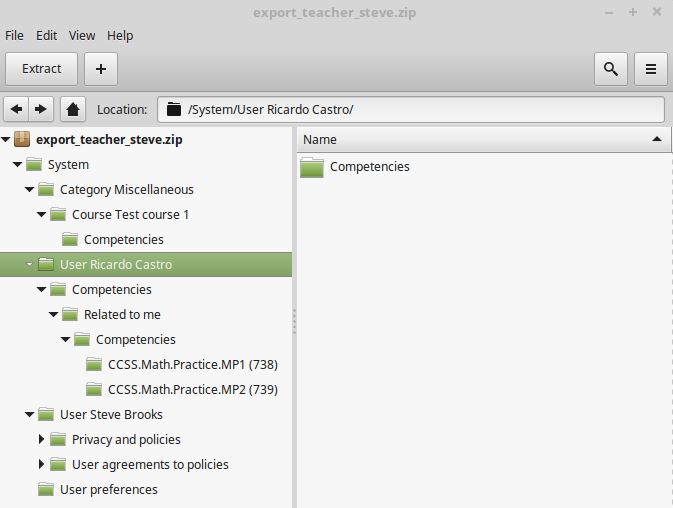This screenshot has height=508, width=673.
Task: Expand the Privacy and policies folder arrow
Action: (x=41, y=439)
